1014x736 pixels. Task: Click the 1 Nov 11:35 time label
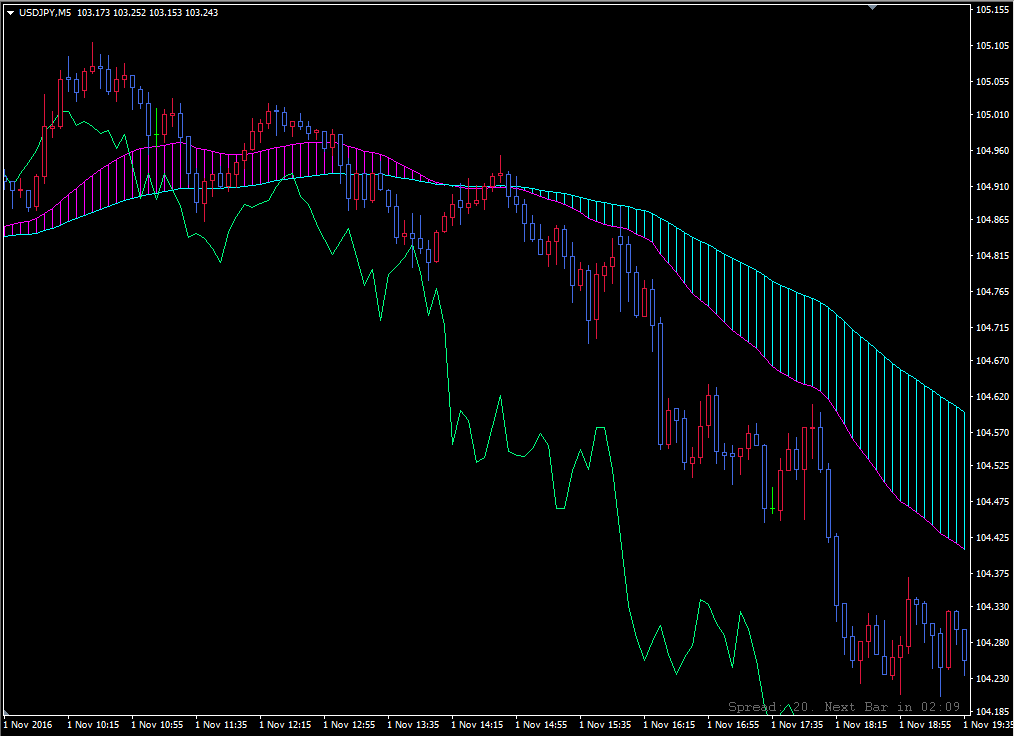pyautogui.click(x=221, y=724)
